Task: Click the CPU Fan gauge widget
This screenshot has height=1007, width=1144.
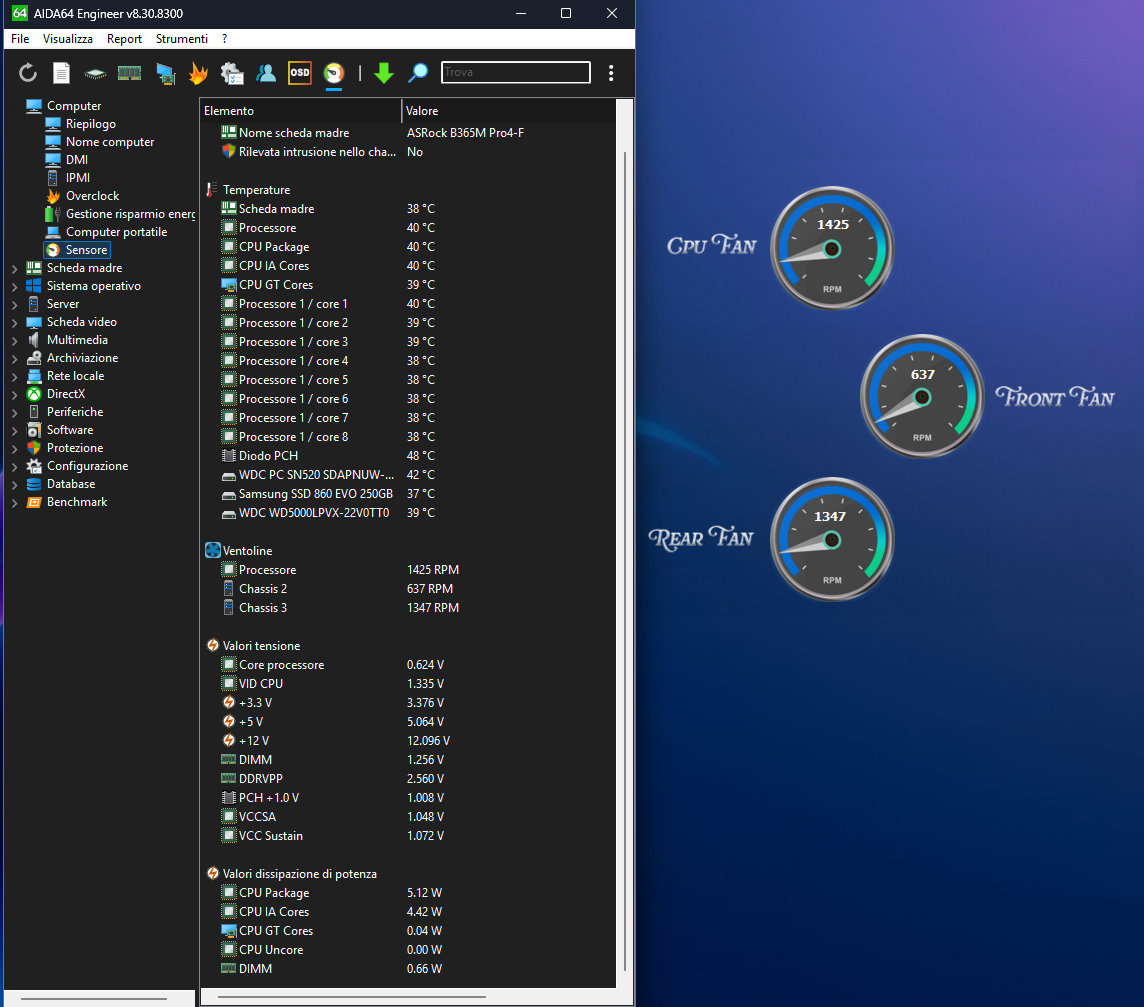Action: click(x=832, y=248)
